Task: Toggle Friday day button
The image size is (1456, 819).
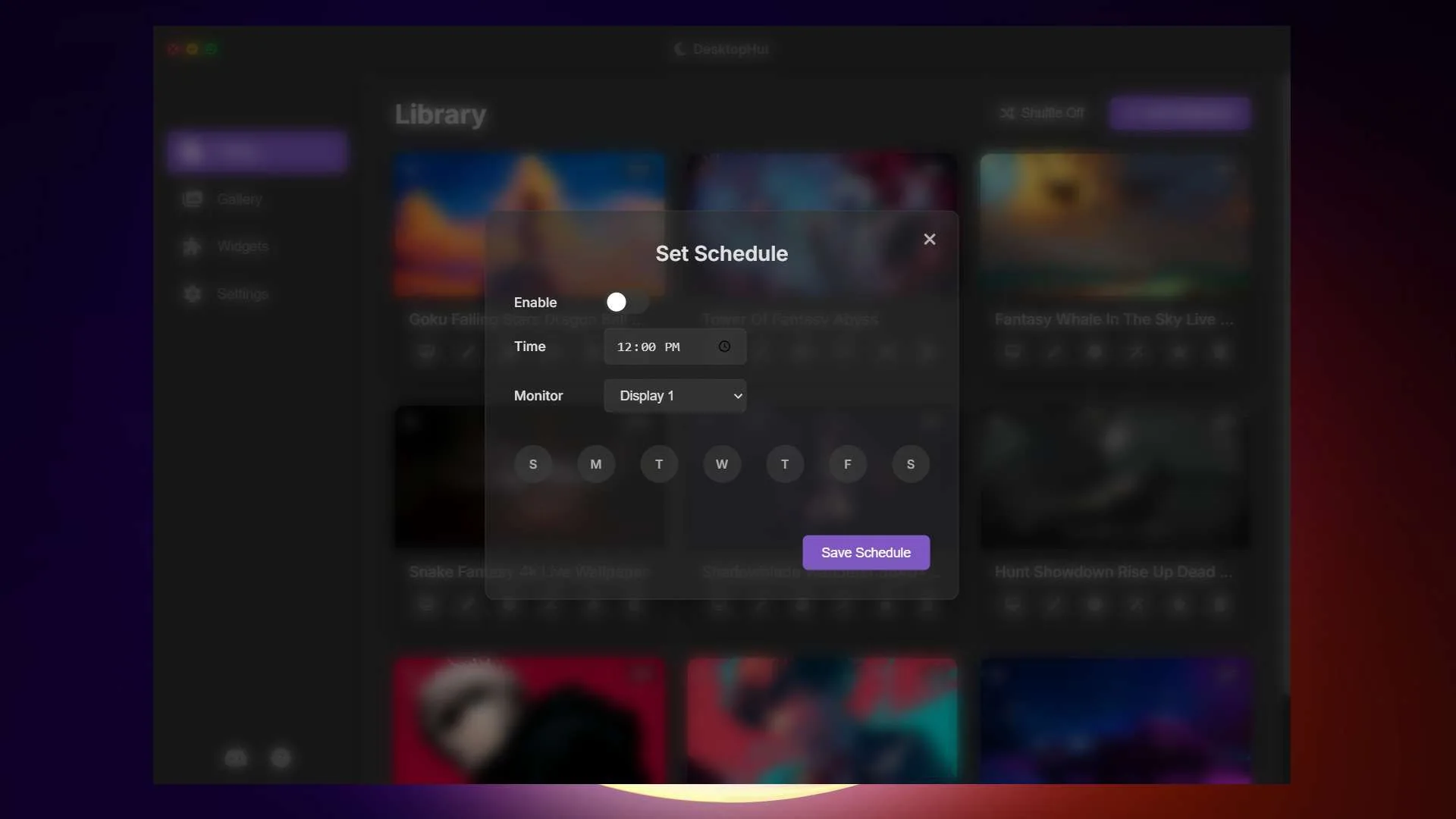Action: pos(848,464)
